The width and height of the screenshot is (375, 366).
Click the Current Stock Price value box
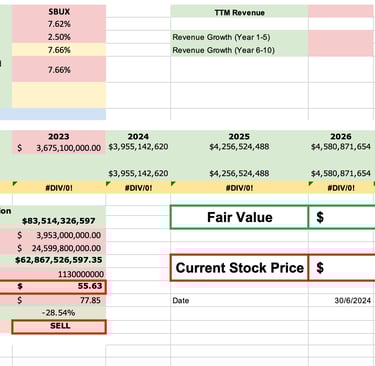(342, 268)
